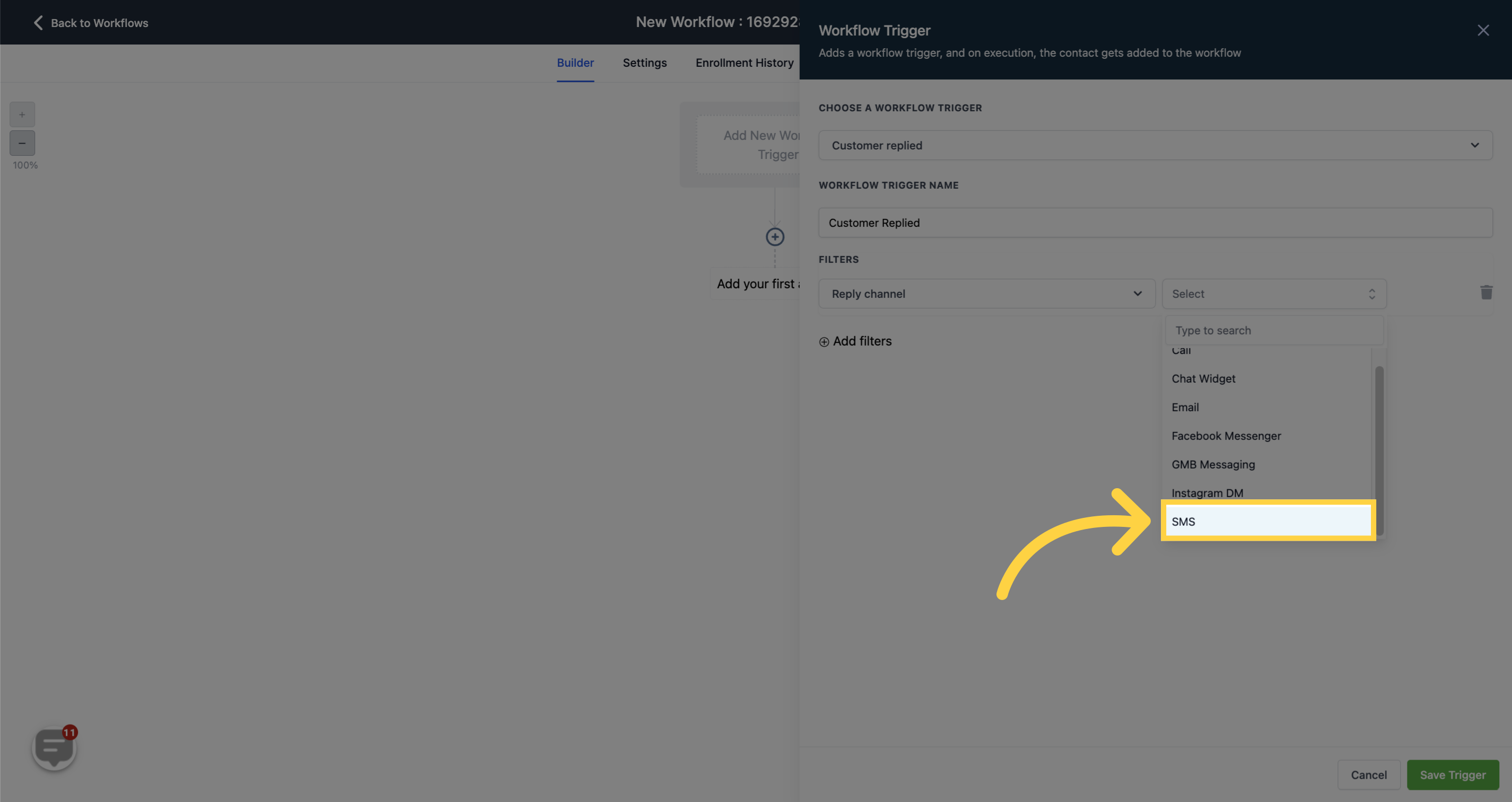The height and width of the screenshot is (802, 1512).
Task: Click the zoom in plus icon
Action: pos(22,114)
